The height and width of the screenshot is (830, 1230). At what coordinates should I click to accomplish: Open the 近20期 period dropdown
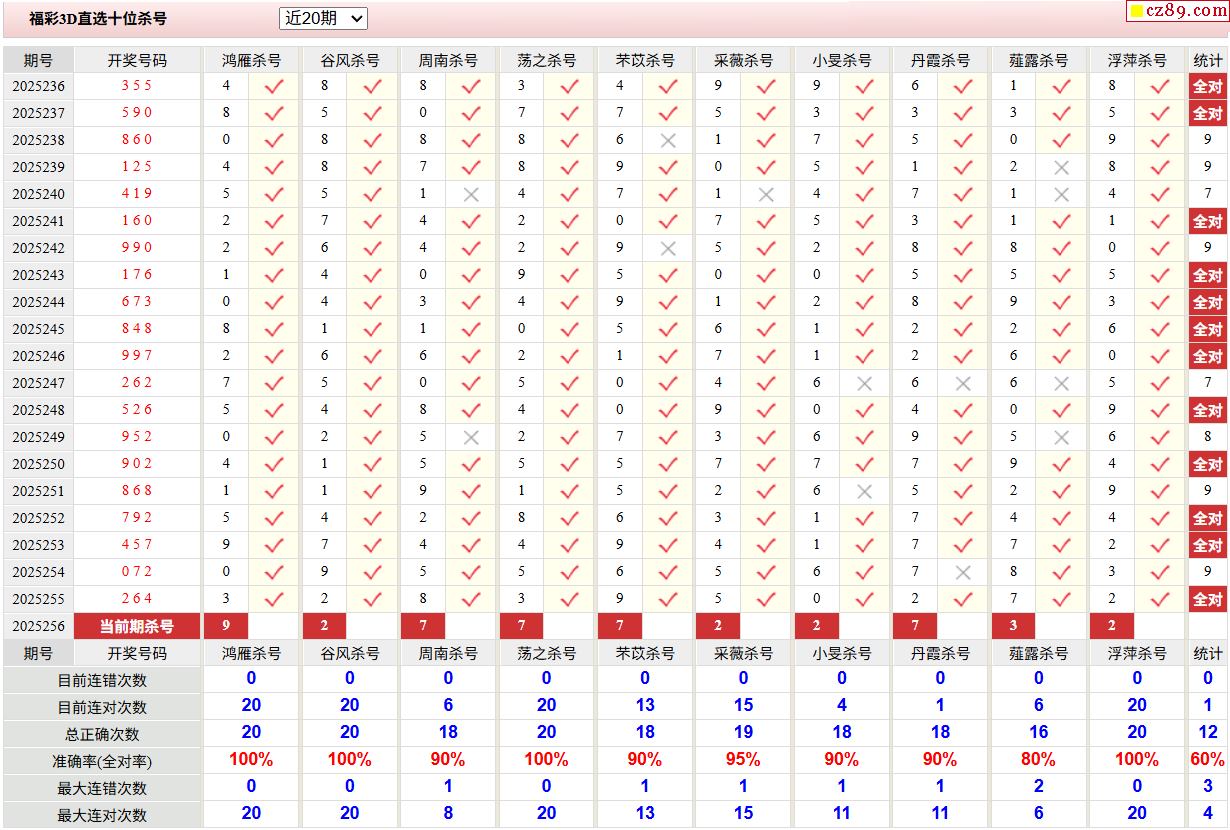click(x=324, y=18)
